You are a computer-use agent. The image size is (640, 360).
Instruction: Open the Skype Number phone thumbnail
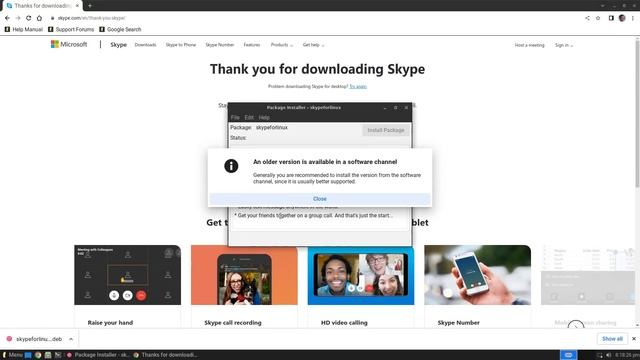tap(478, 275)
